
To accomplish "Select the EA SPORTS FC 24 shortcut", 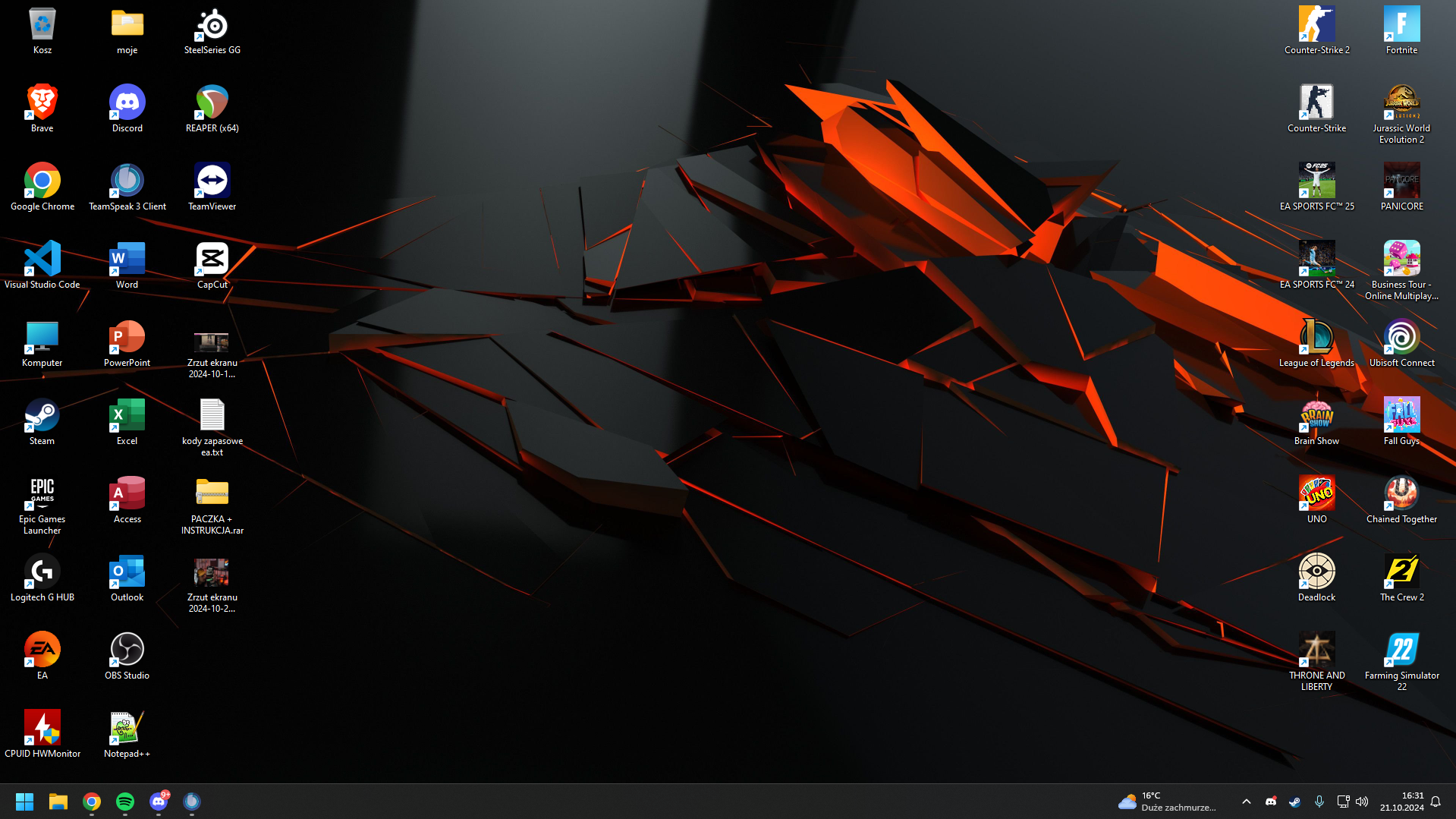I will (1317, 266).
